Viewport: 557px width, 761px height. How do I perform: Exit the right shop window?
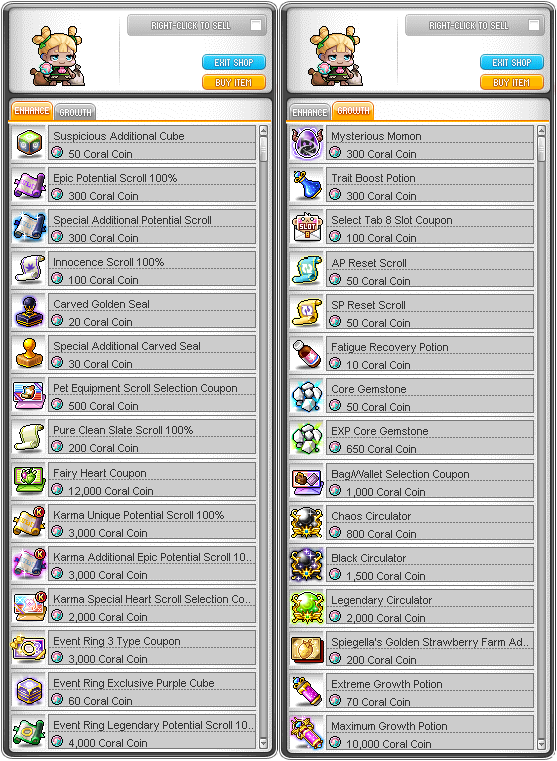coord(512,62)
